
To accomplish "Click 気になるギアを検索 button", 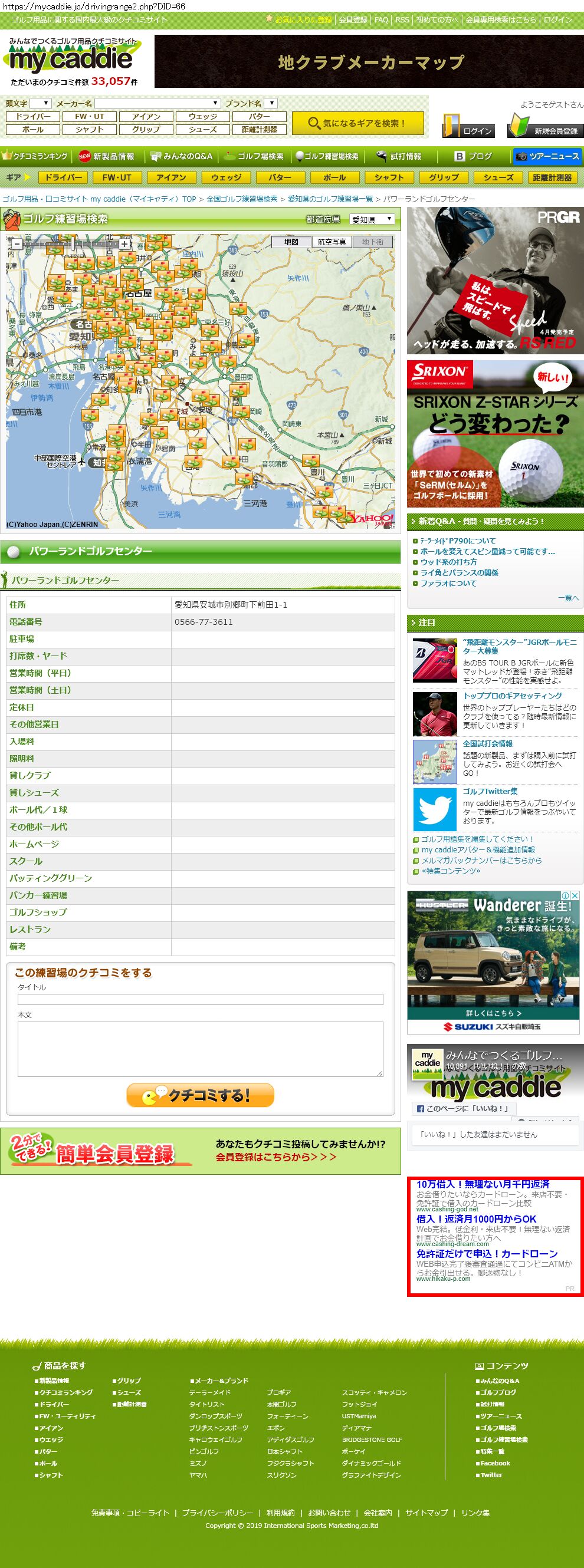I will [357, 123].
